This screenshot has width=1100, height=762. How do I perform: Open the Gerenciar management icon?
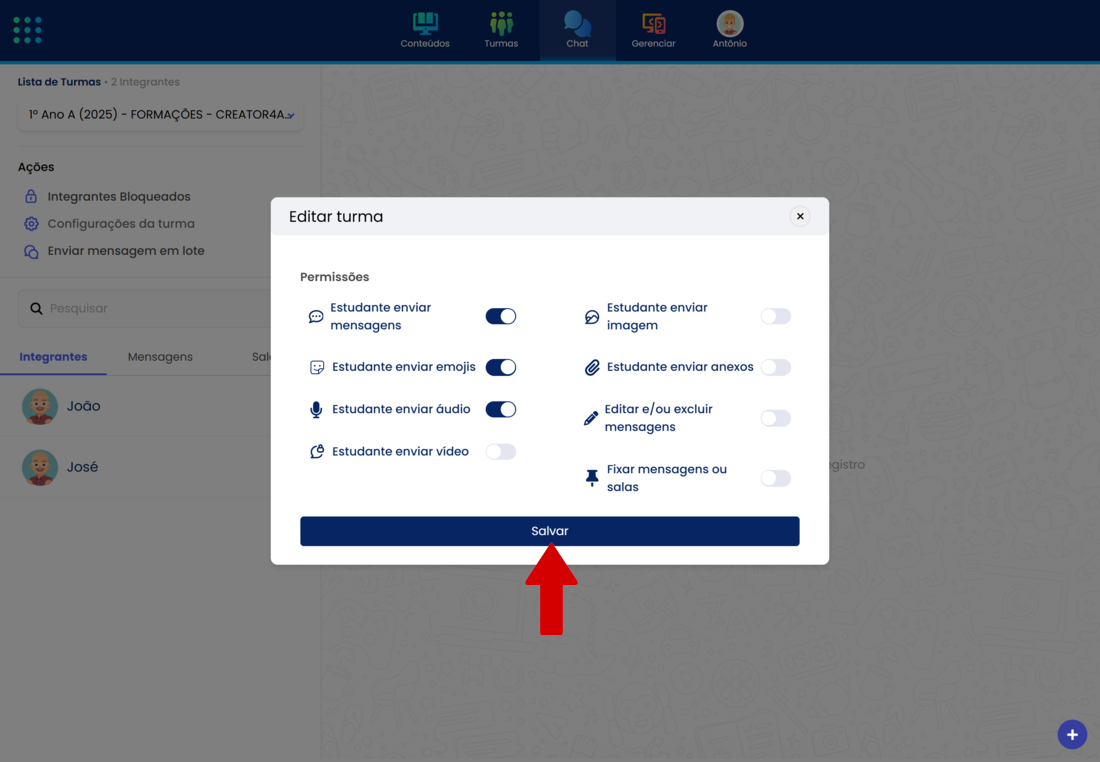pos(653,23)
